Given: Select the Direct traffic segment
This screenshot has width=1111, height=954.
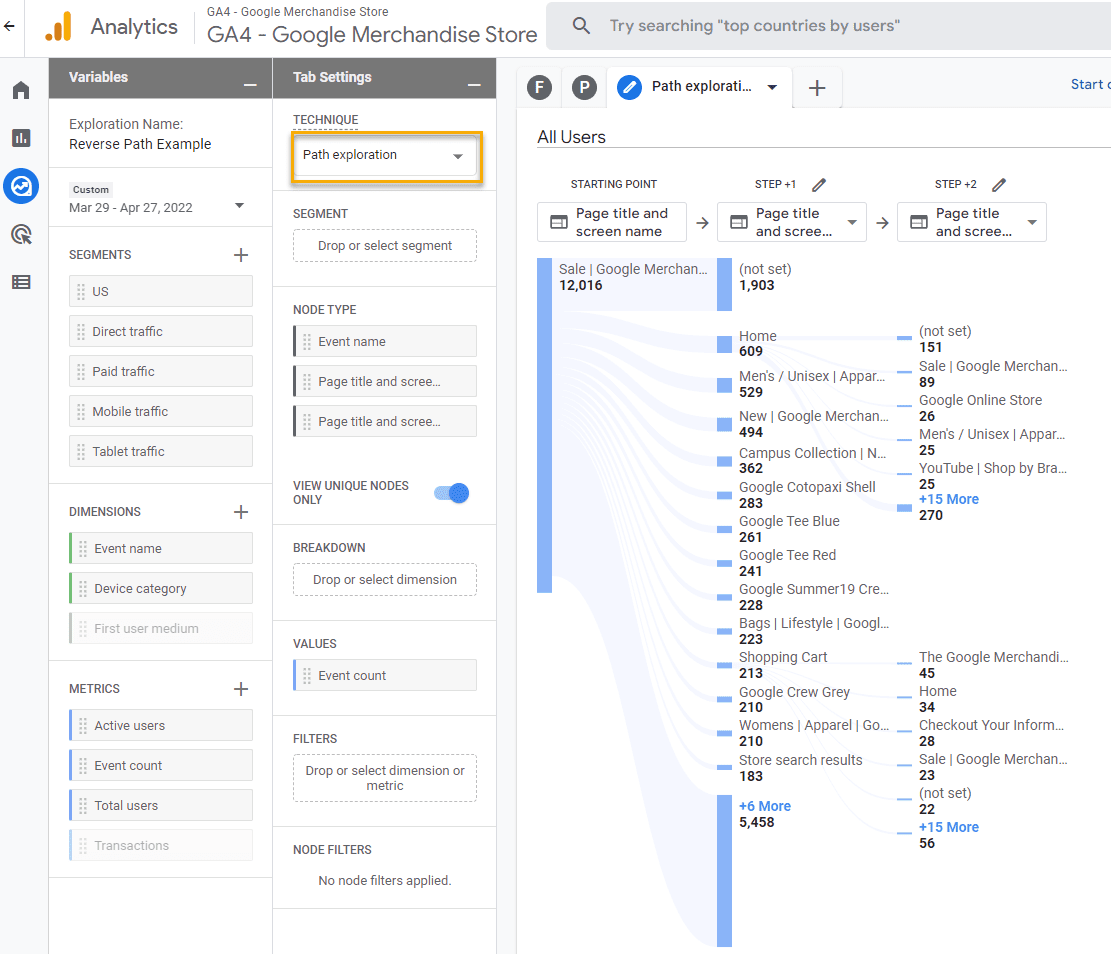Looking at the screenshot, I should [x=161, y=331].
